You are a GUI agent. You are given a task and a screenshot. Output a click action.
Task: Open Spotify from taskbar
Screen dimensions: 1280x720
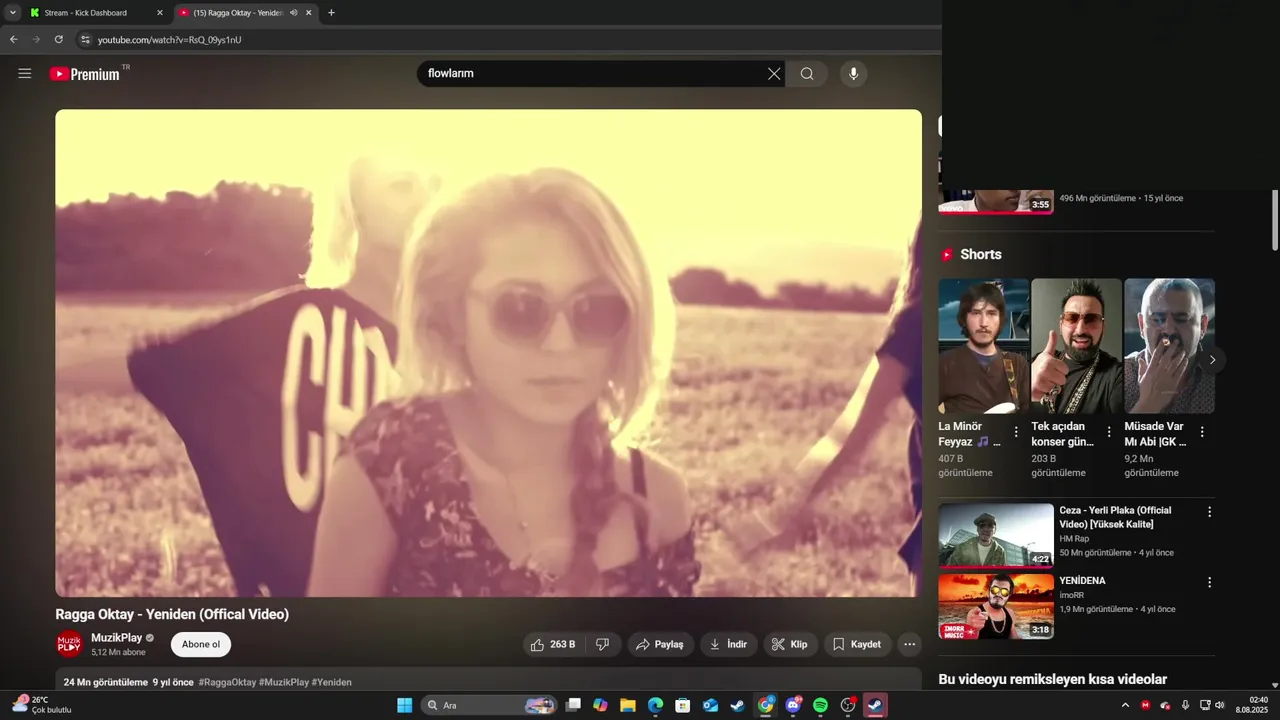pyautogui.click(x=821, y=705)
